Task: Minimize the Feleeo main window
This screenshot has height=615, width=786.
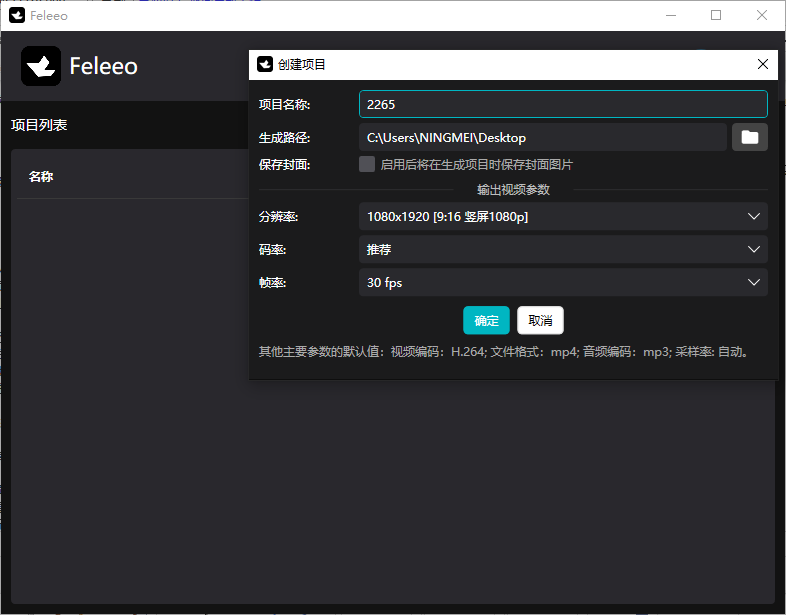Action: (670, 15)
